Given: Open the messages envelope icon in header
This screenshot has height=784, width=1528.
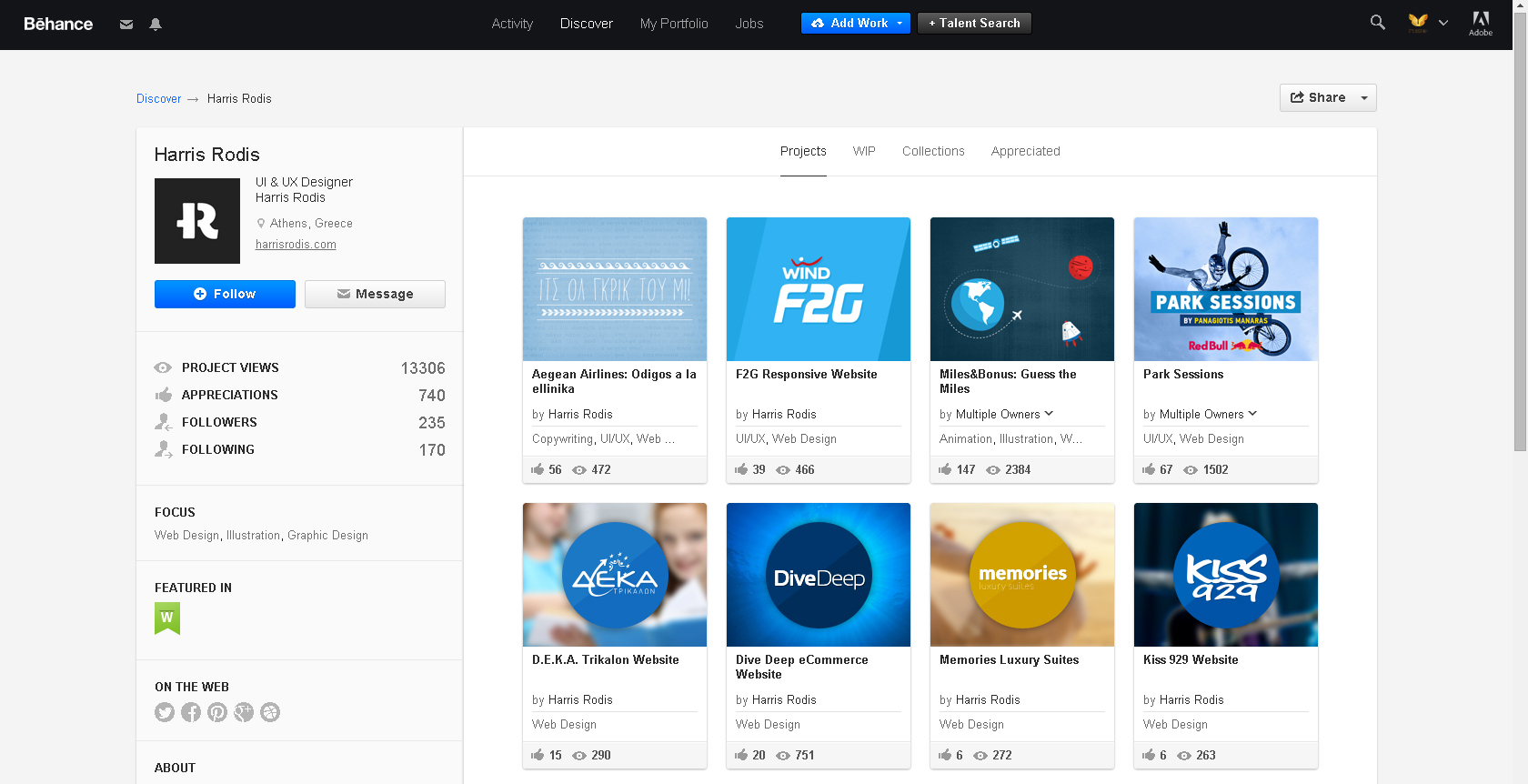Looking at the screenshot, I should point(126,25).
